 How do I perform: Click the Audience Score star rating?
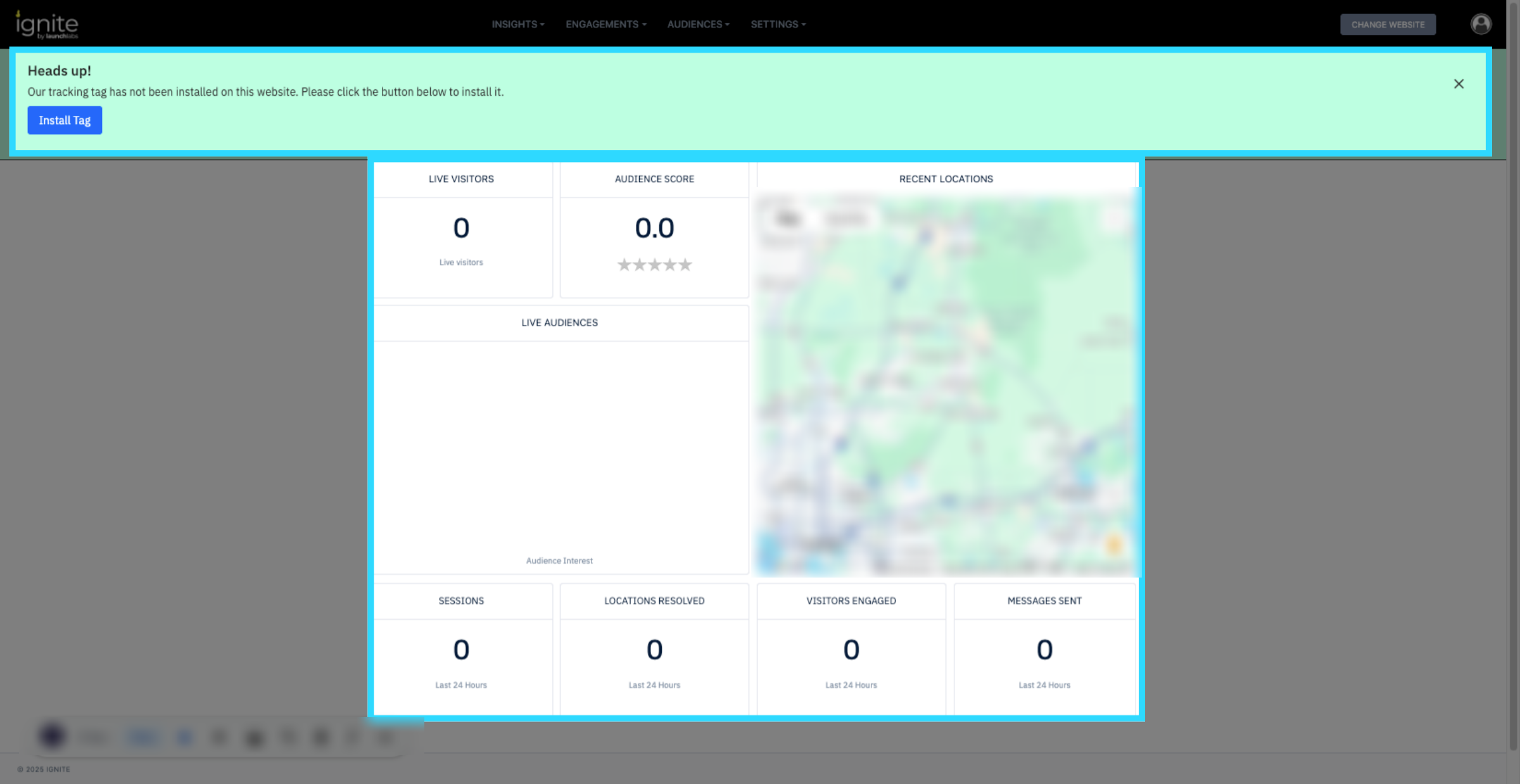click(654, 265)
